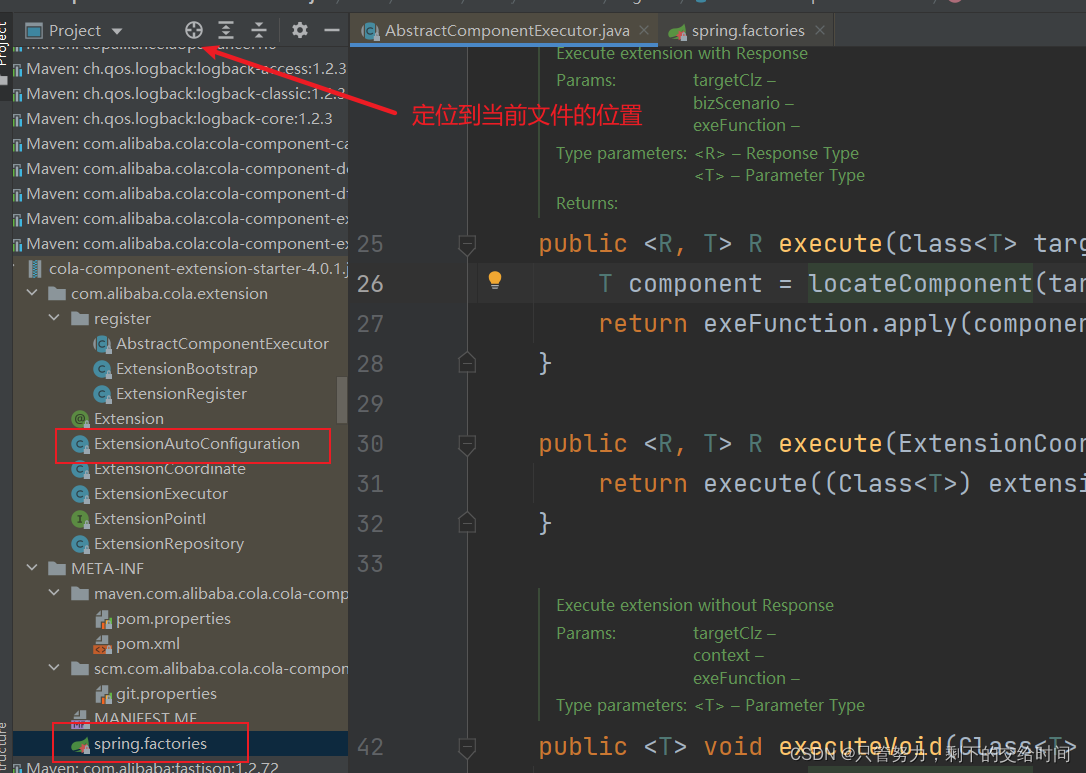This screenshot has height=773, width=1086.
Task: Expand all tree nodes icon
Action: point(226,30)
